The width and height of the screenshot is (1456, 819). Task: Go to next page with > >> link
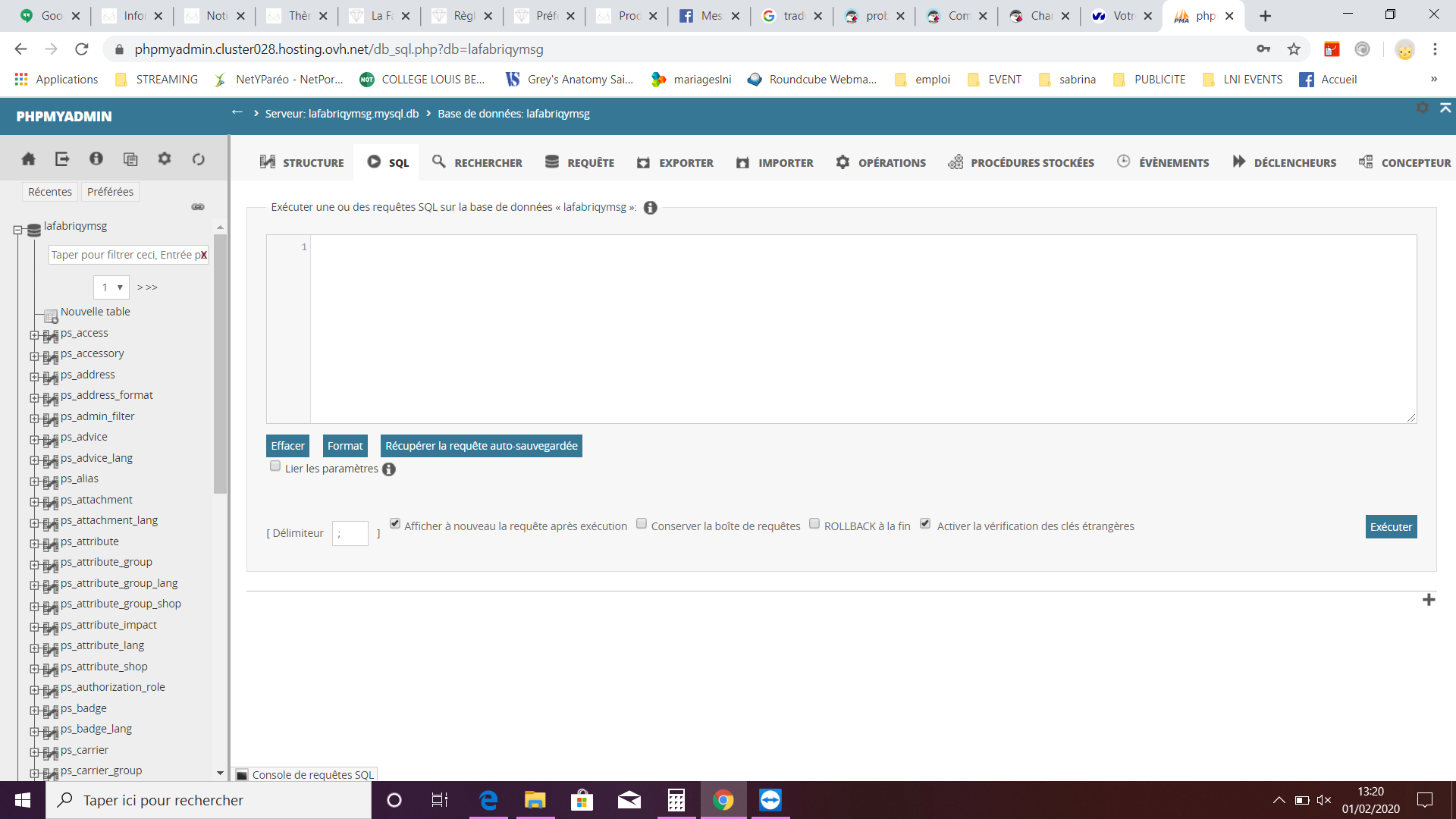tap(147, 287)
